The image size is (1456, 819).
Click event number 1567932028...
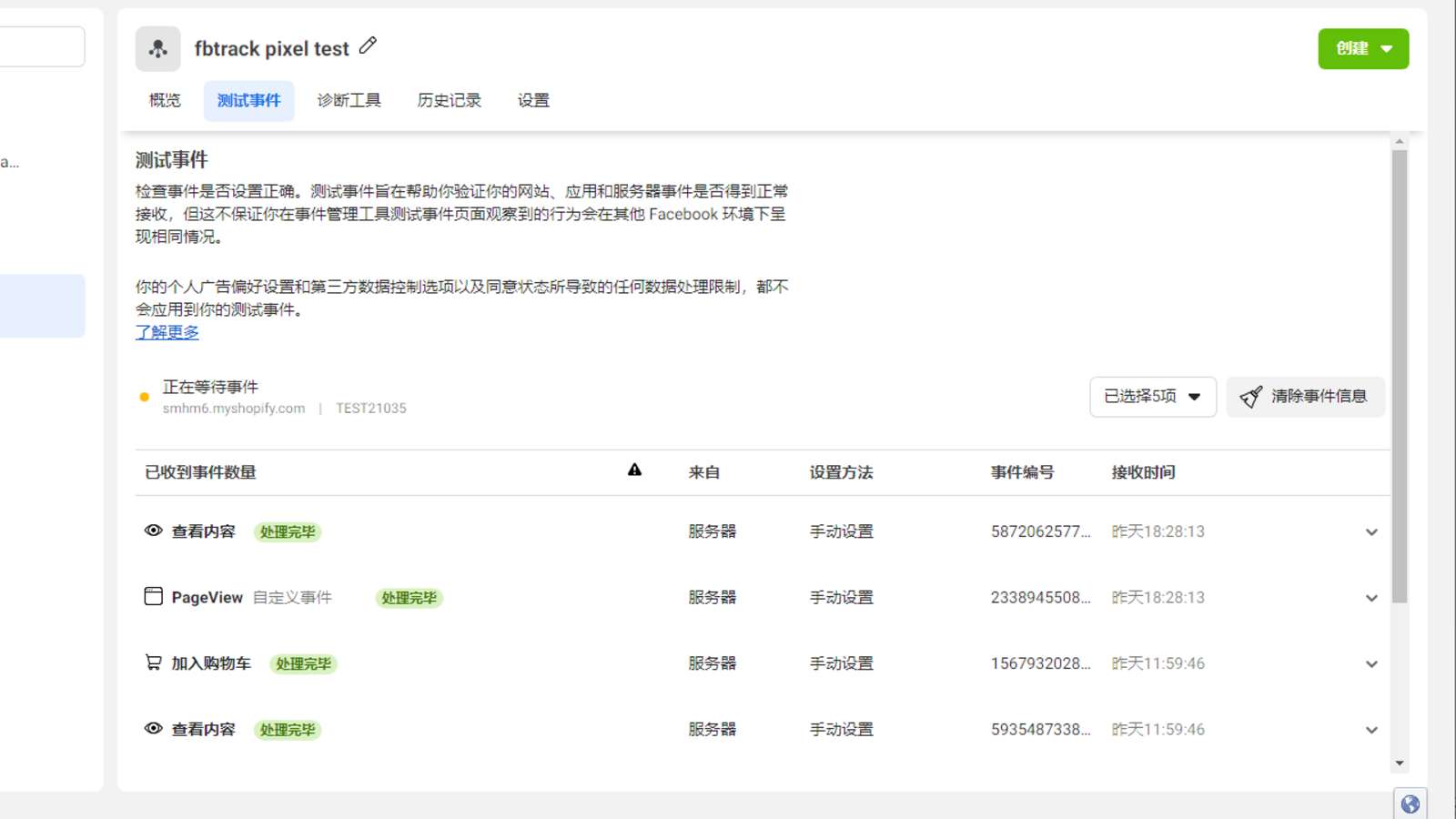click(x=1040, y=663)
